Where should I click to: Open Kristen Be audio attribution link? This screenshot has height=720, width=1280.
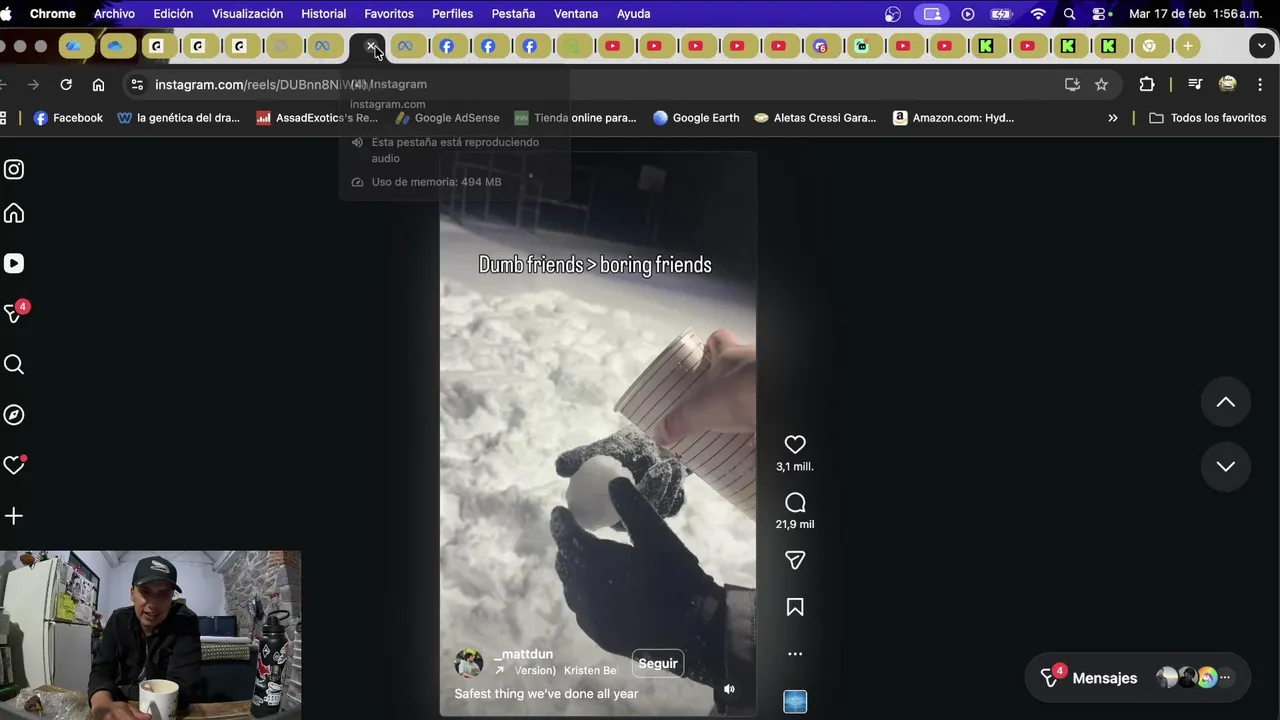590,671
